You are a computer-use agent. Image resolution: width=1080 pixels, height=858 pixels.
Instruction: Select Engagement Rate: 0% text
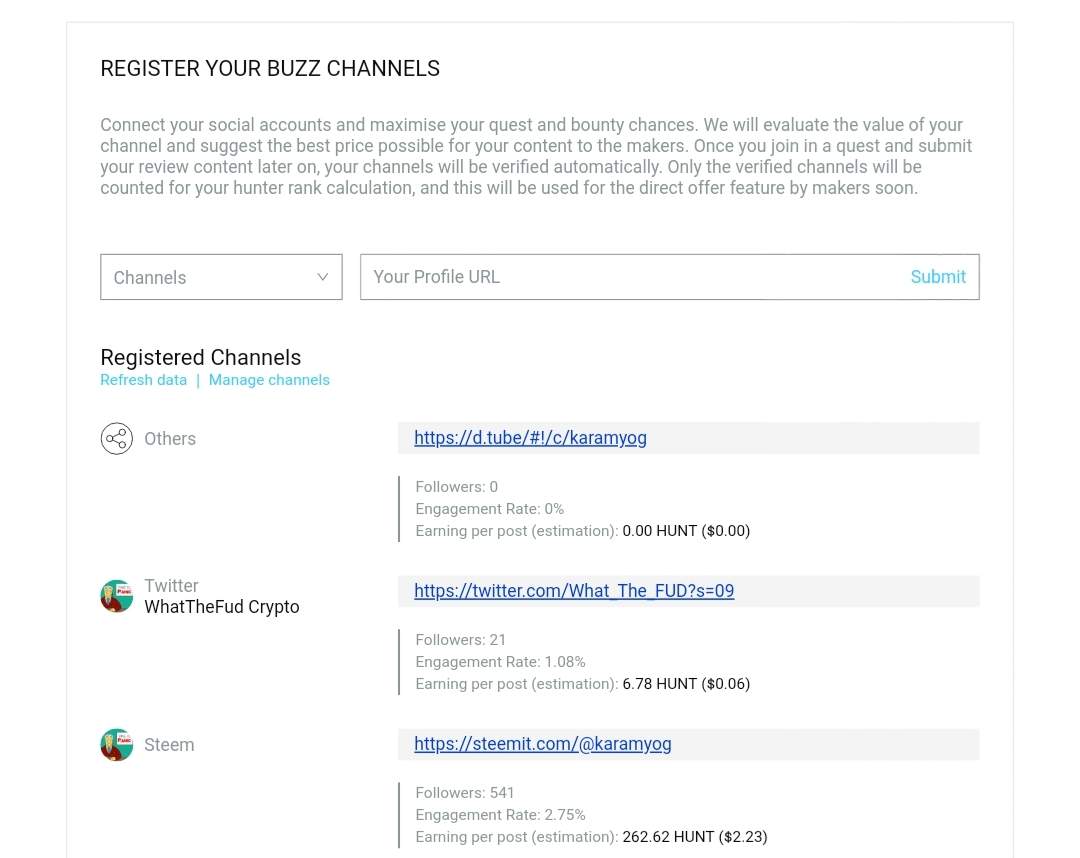489,509
